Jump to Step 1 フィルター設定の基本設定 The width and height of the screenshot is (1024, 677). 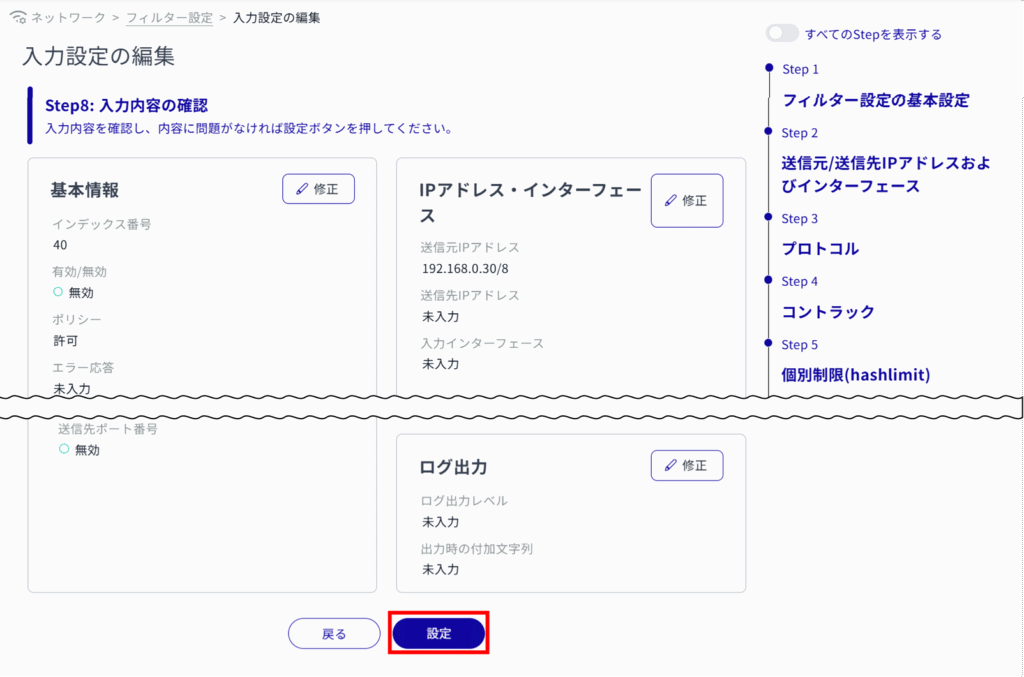[x=874, y=101]
